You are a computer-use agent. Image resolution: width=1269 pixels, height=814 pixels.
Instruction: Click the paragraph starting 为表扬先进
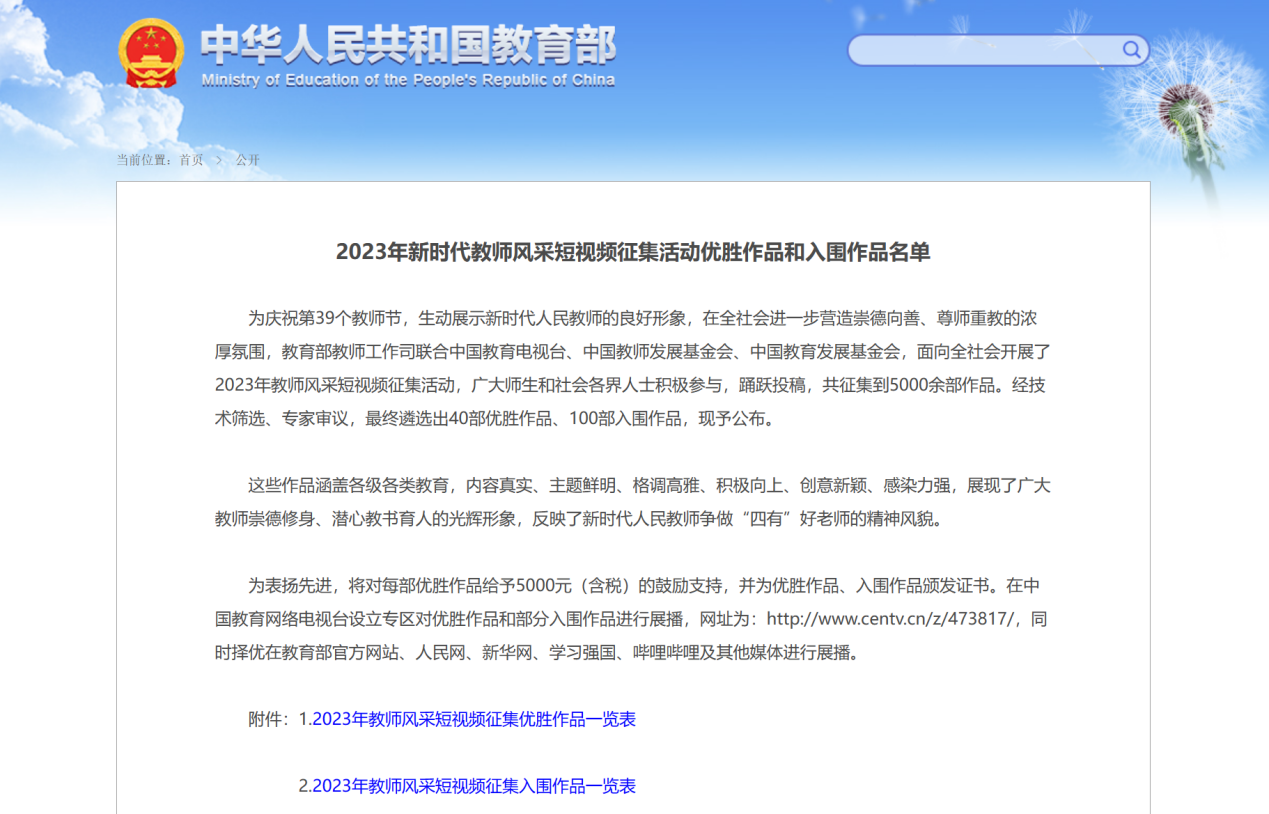coord(633,619)
